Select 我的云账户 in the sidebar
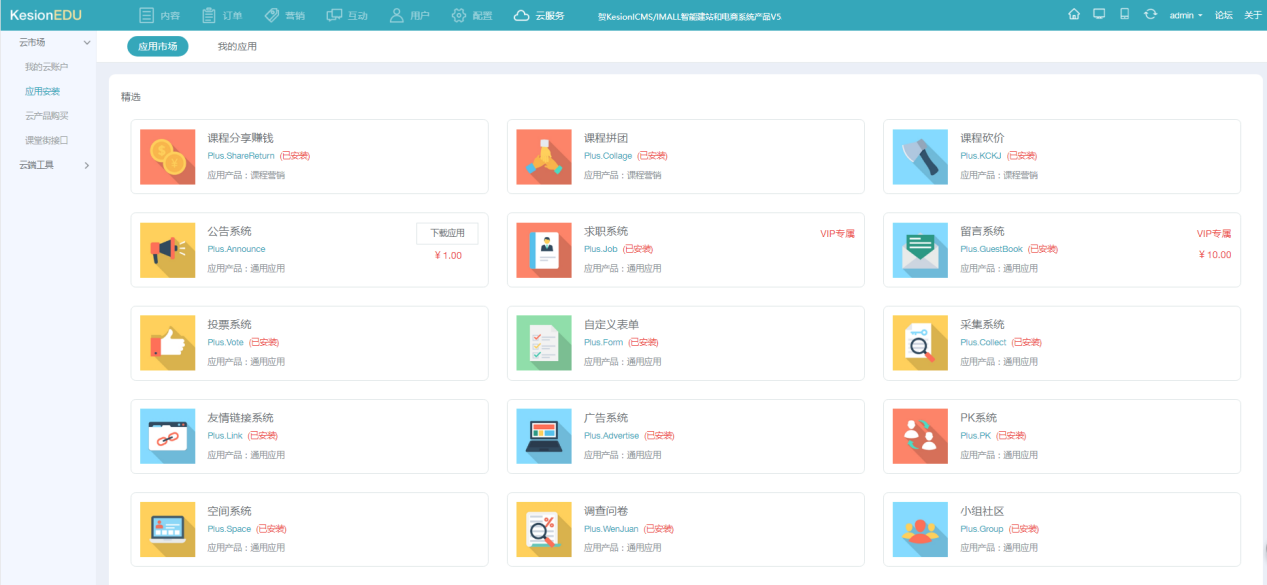Screen dimensions: 1267x585 coord(47,67)
